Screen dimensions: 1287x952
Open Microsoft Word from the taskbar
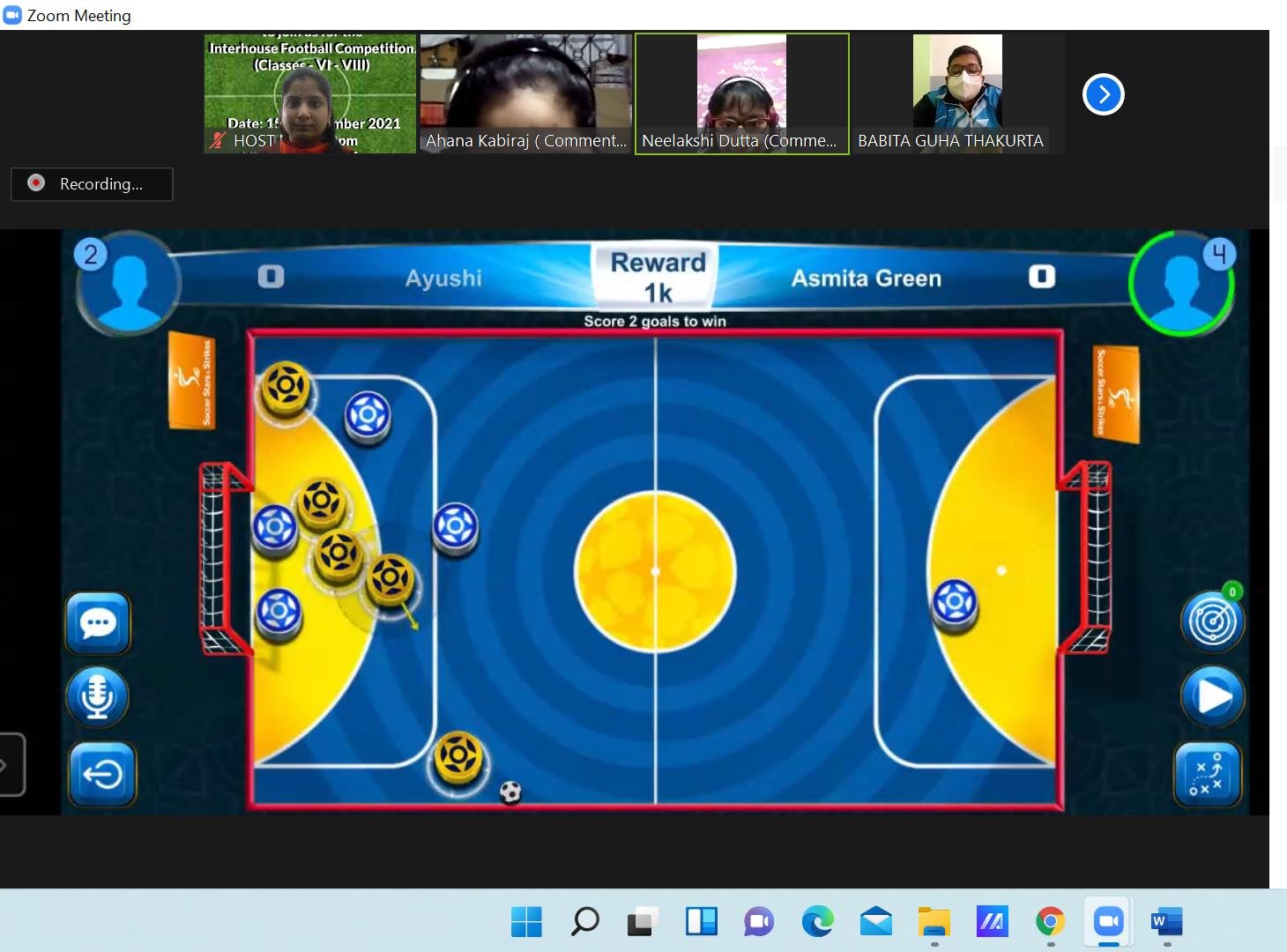1166,922
